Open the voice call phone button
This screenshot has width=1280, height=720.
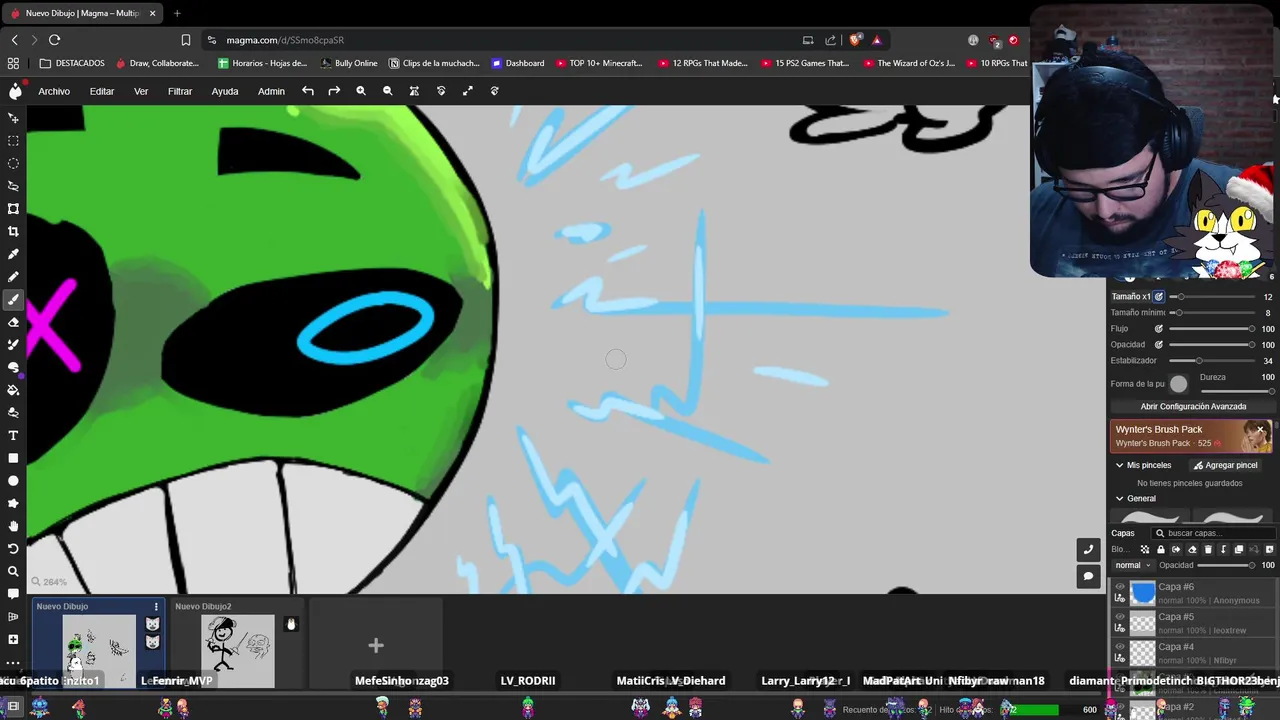1088,550
